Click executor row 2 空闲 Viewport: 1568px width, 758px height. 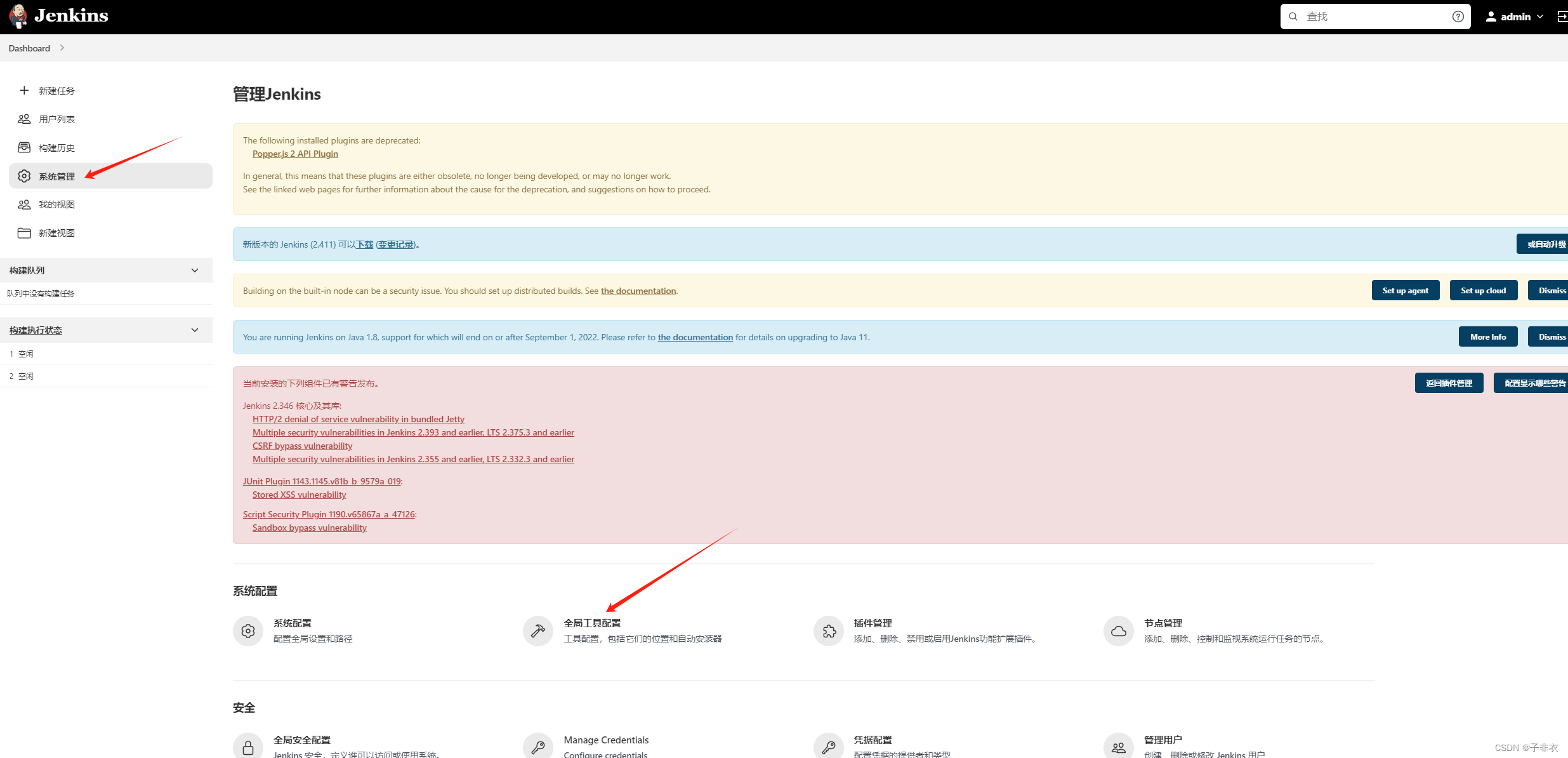click(x=106, y=376)
